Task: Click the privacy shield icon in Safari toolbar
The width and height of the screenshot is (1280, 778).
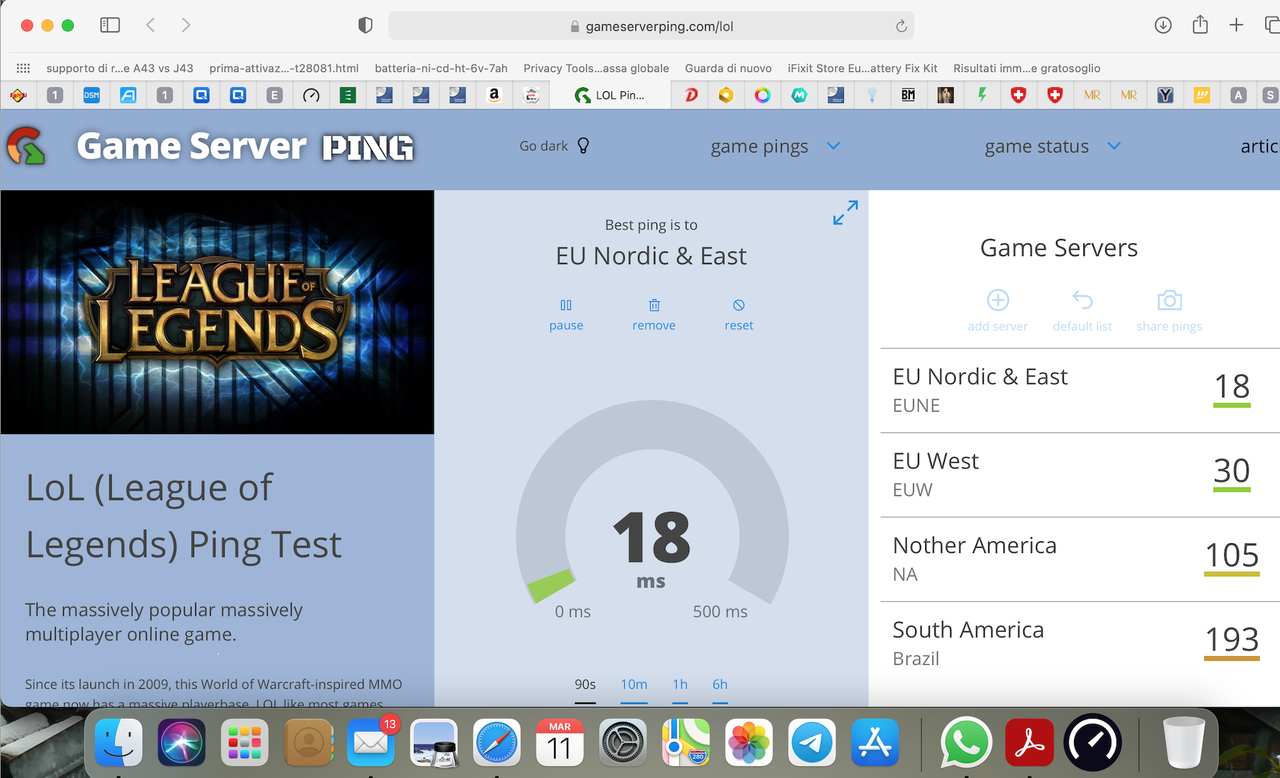Action: tap(365, 26)
